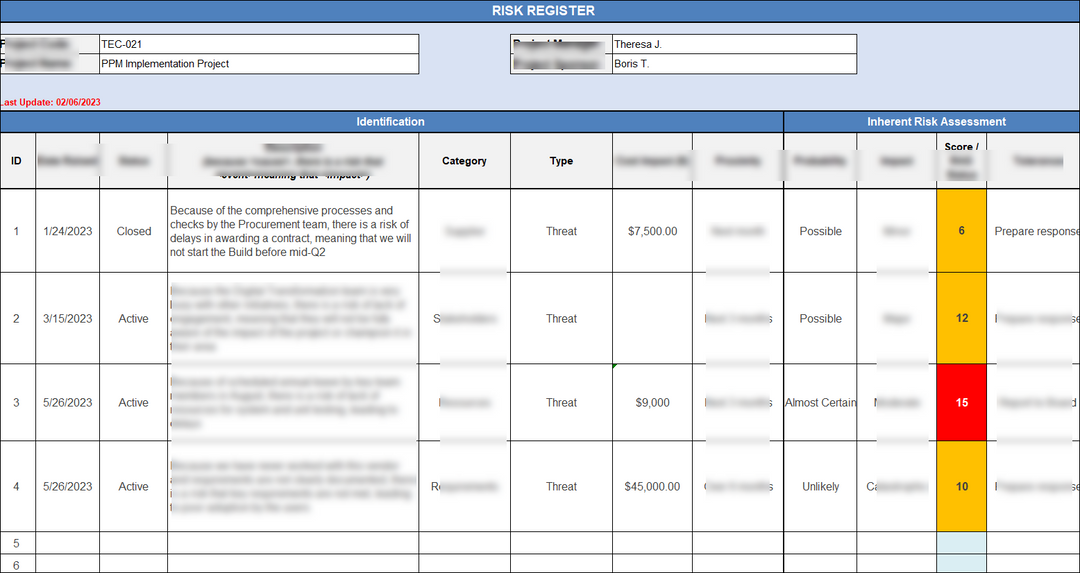Select the Type column header

(561, 161)
